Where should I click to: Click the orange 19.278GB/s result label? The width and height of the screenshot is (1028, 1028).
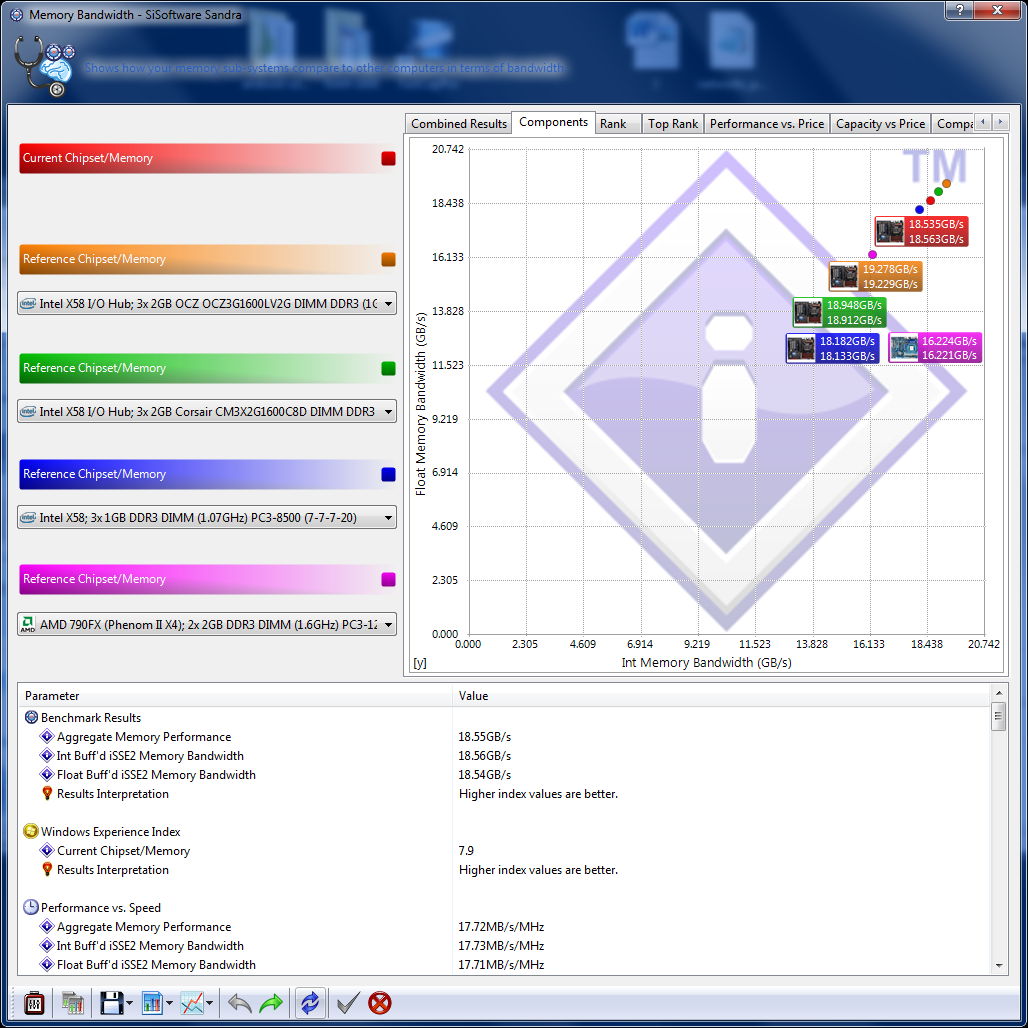click(x=875, y=276)
